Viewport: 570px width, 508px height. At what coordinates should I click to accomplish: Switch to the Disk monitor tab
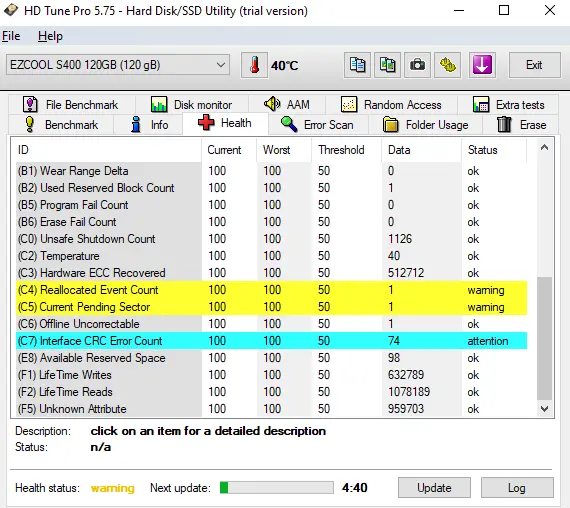(x=192, y=105)
